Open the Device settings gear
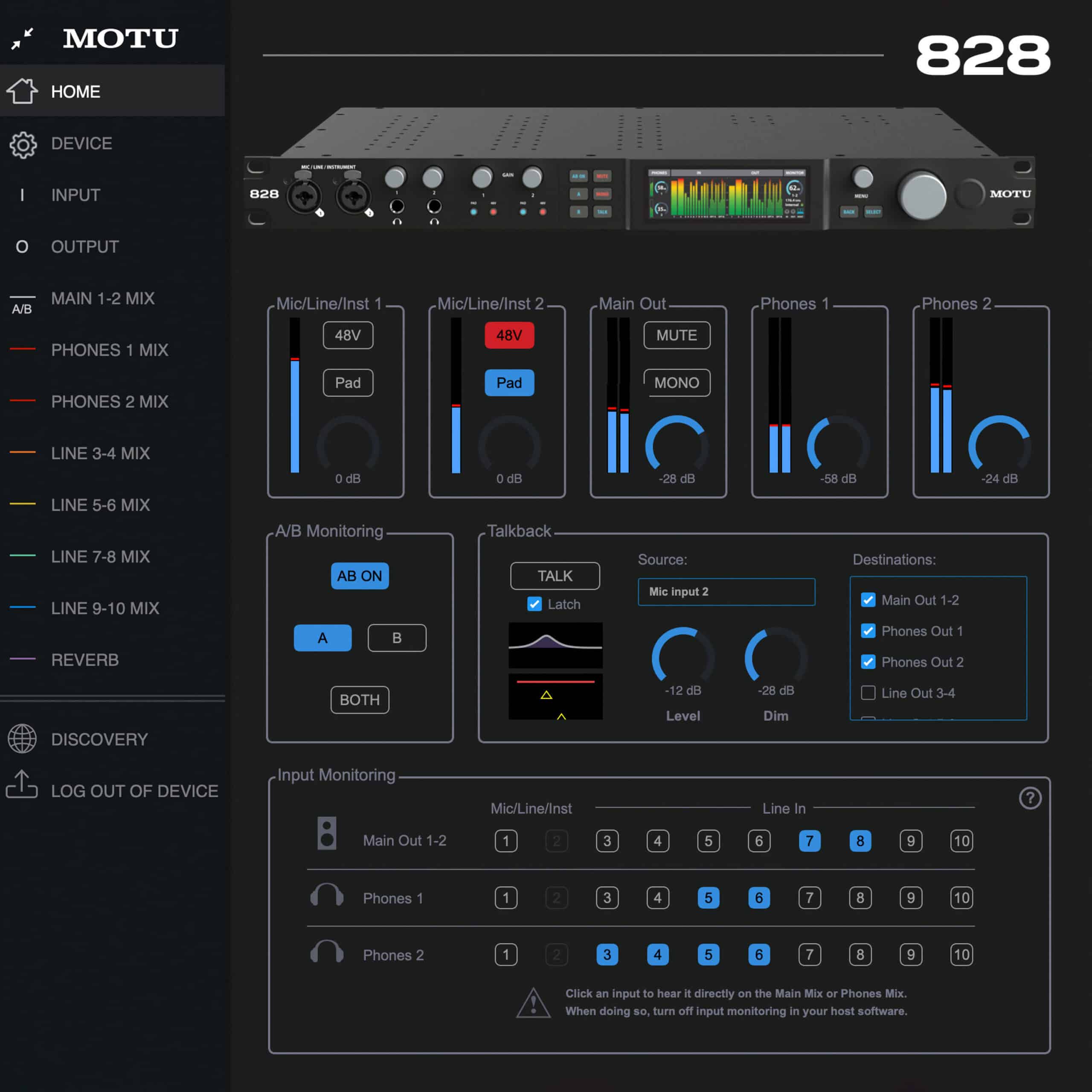Image resolution: width=1092 pixels, height=1092 pixels. (x=23, y=145)
